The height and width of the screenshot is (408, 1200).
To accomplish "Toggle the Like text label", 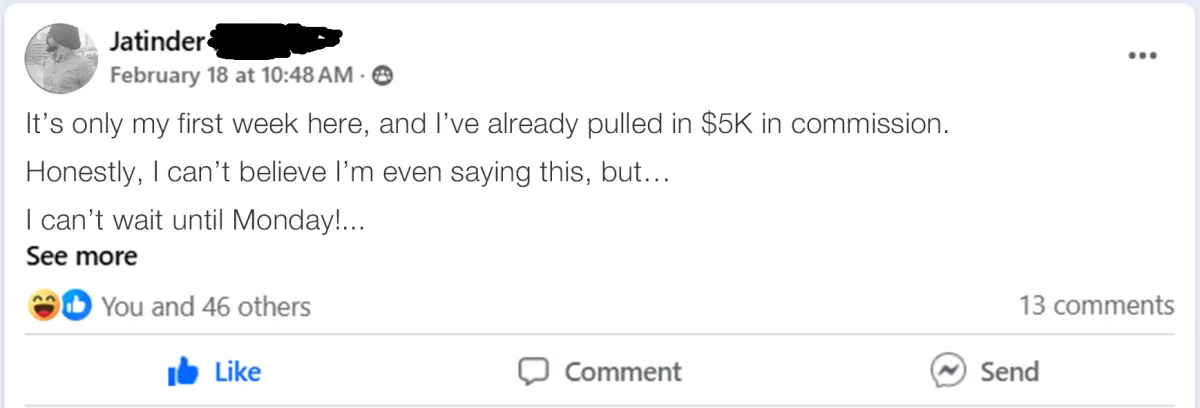I will coord(238,372).
